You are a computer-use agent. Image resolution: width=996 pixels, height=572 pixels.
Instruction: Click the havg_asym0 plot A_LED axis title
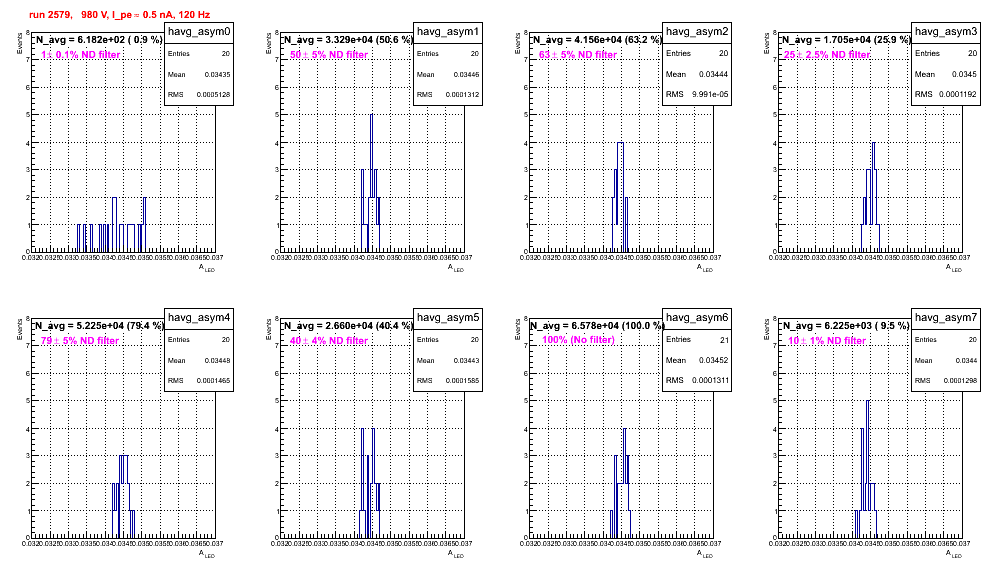click(x=206, y=268)
